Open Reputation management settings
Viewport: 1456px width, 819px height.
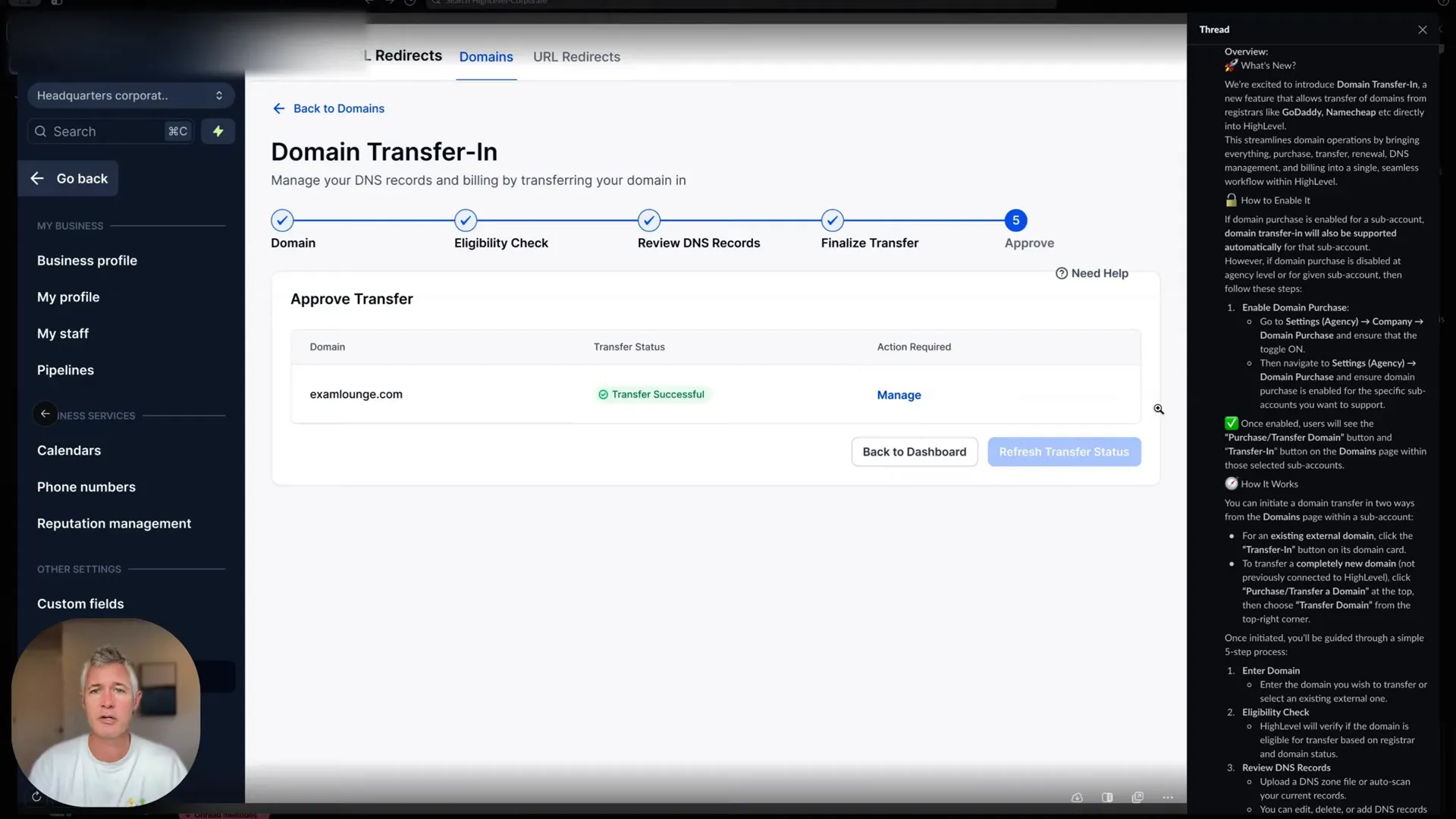114,523
